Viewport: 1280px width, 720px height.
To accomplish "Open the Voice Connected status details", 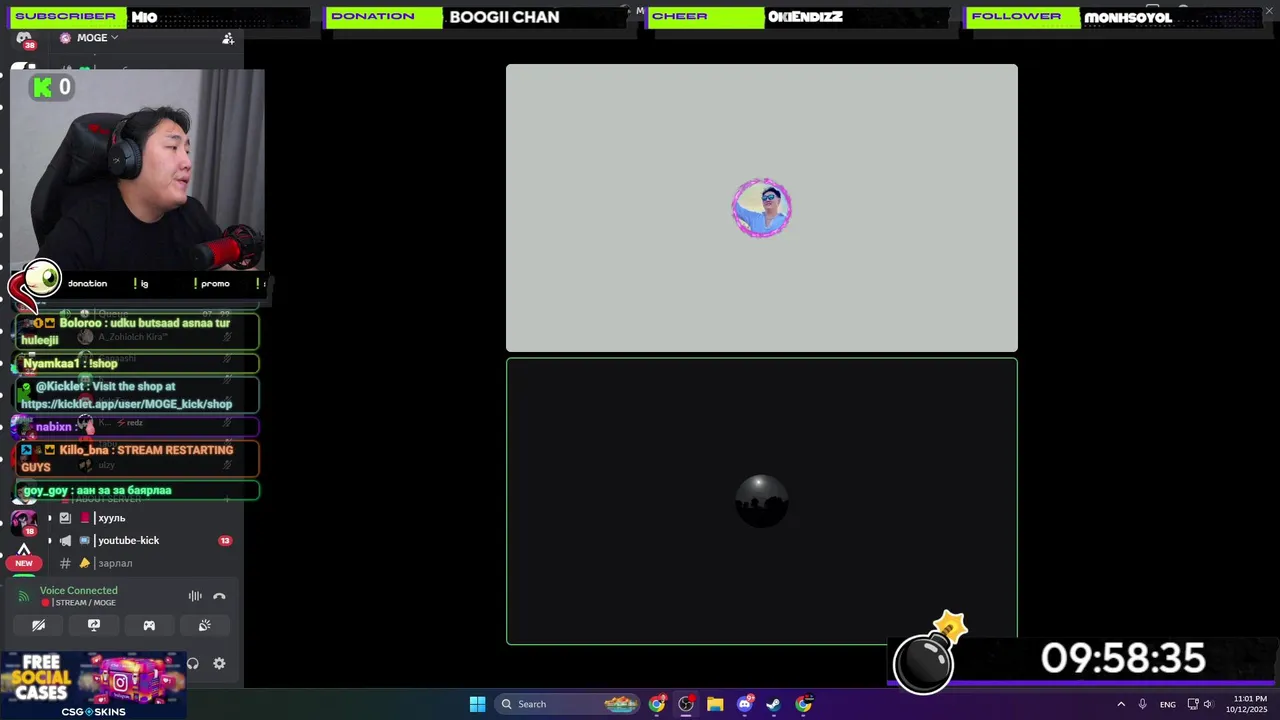I will tap(78, 590).
